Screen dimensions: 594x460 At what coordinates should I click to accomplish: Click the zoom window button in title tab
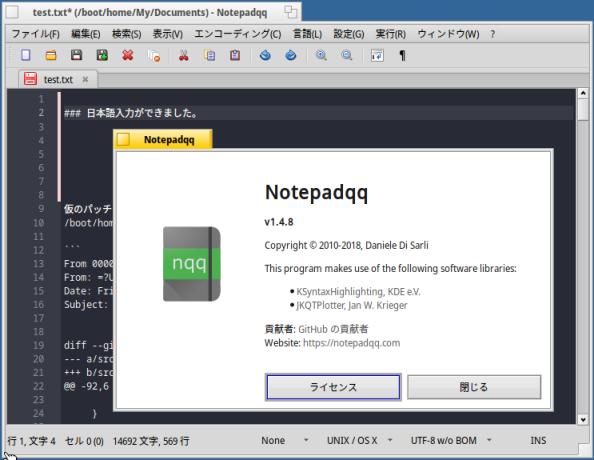[x=291, y=12]
